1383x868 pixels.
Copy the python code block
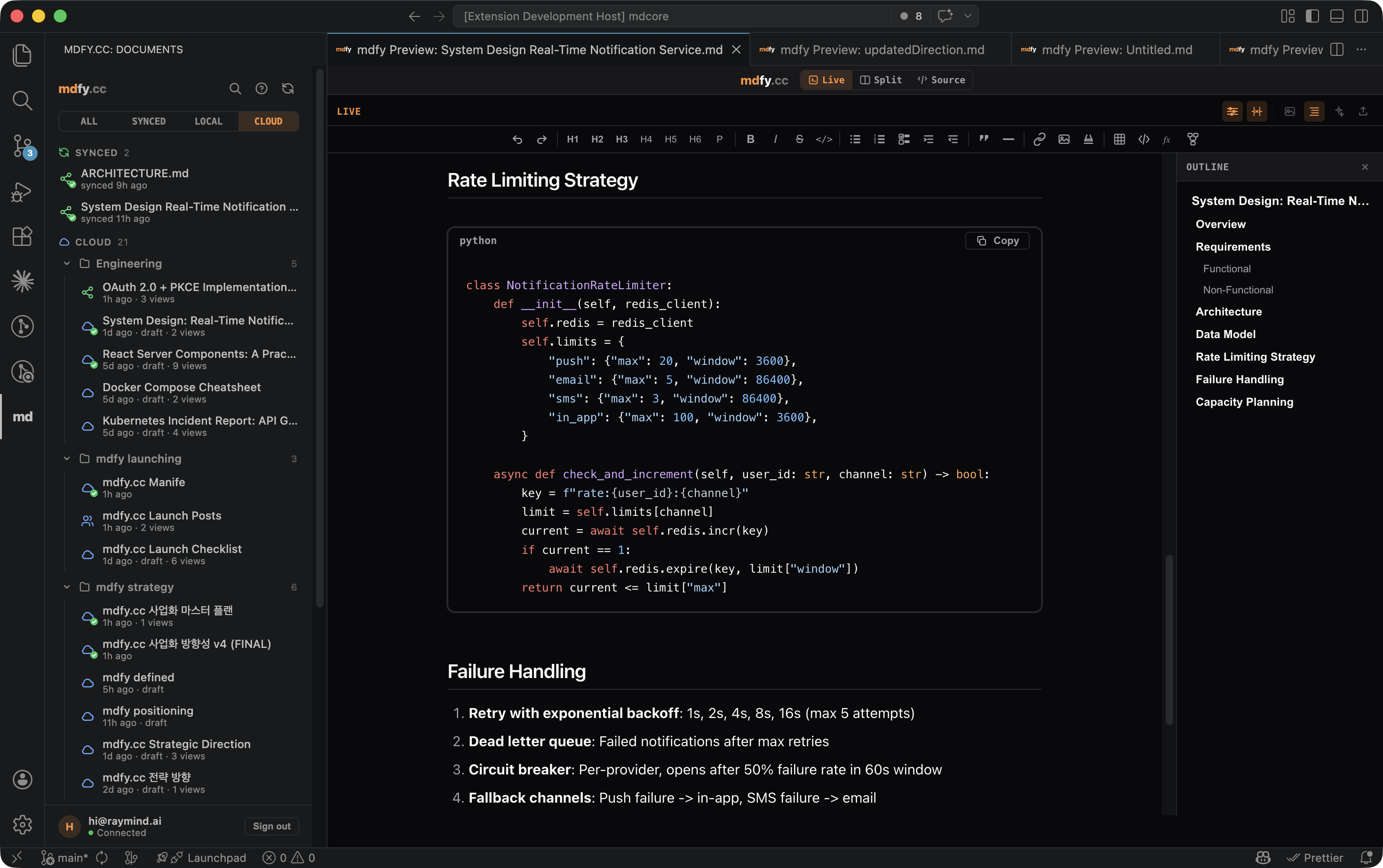click(x=997, y=241)
